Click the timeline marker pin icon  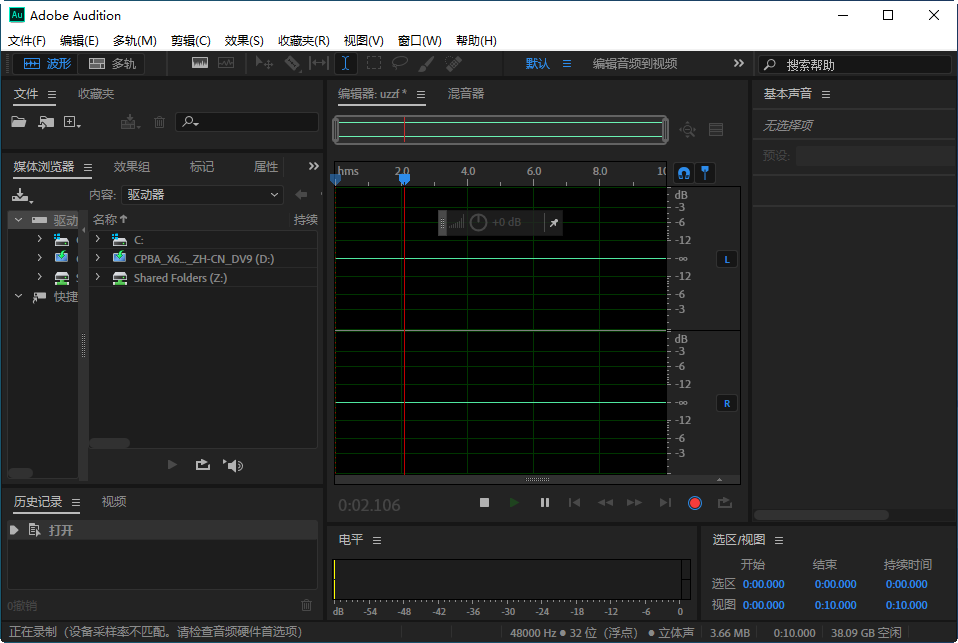pos(705,173)
